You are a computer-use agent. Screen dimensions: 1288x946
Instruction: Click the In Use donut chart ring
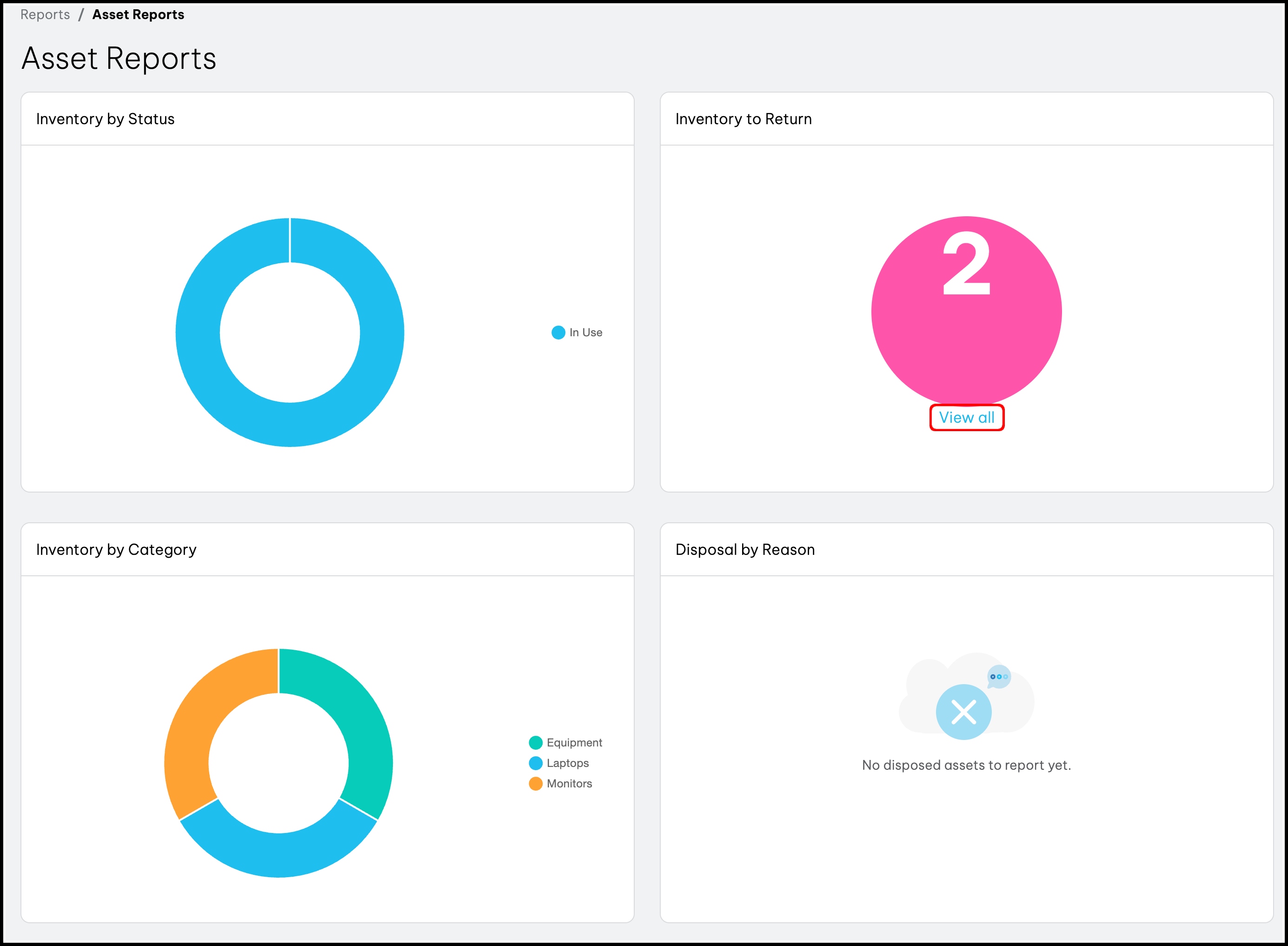point(198,333)
